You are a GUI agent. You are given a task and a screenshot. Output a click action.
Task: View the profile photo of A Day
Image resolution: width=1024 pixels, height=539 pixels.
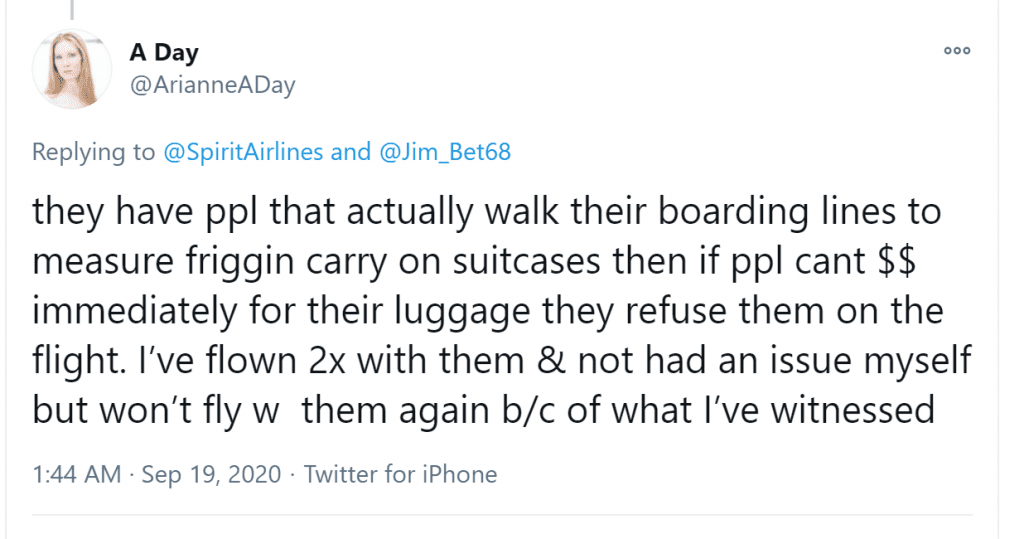(72, 69)
